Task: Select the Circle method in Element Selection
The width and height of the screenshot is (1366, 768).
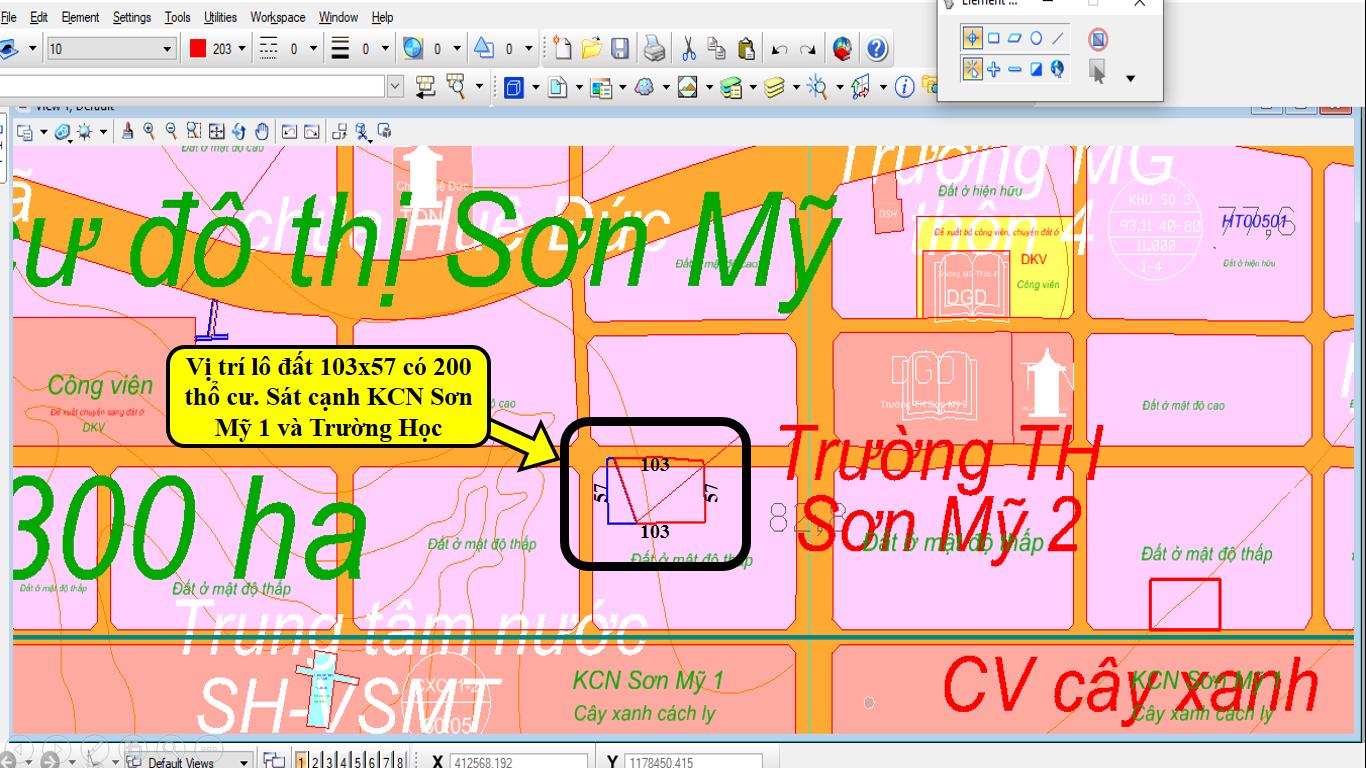Action: tap(1036, 38)
